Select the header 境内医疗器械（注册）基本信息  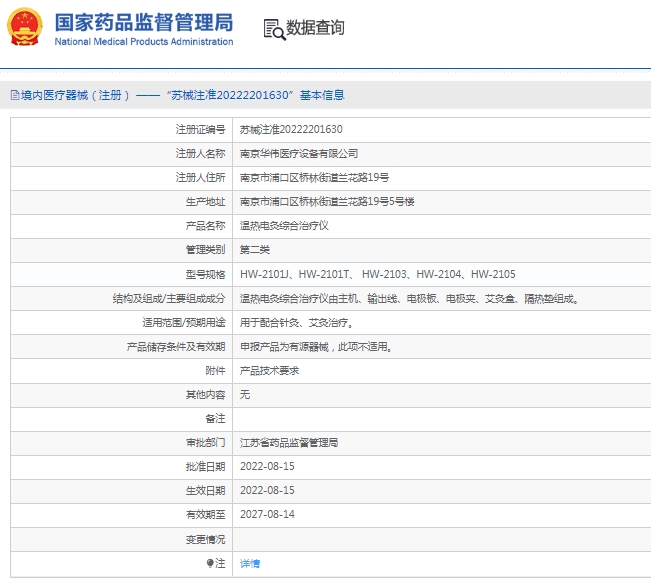(178, 95)
